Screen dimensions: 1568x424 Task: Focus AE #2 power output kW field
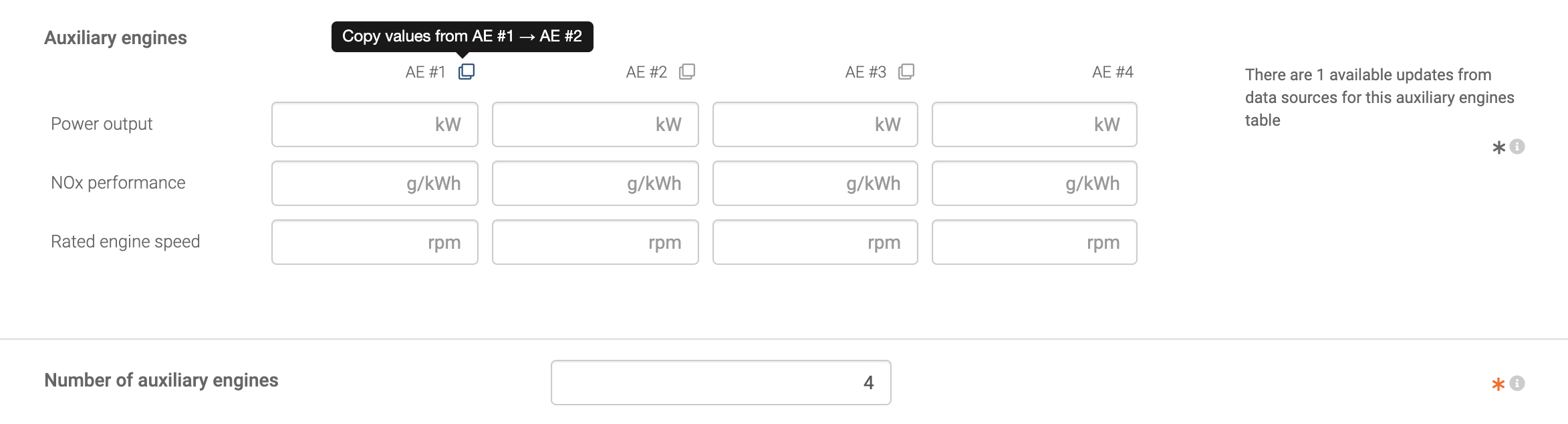pos(596,124)
